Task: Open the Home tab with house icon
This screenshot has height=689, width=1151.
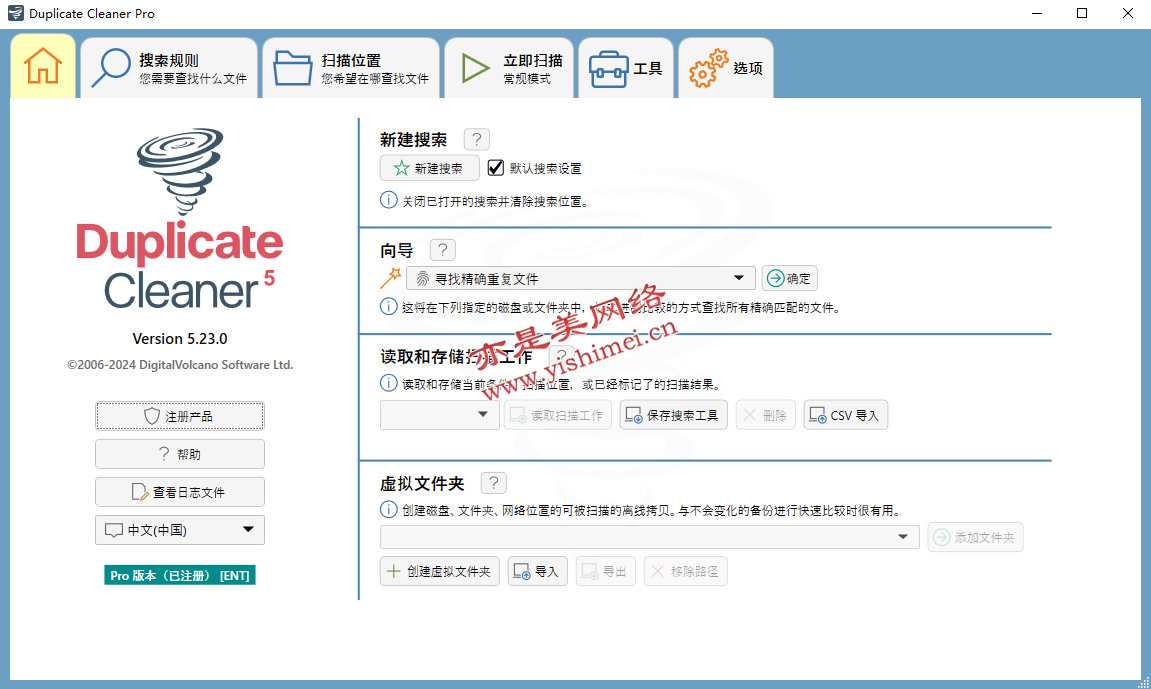Action: point(43,67)
